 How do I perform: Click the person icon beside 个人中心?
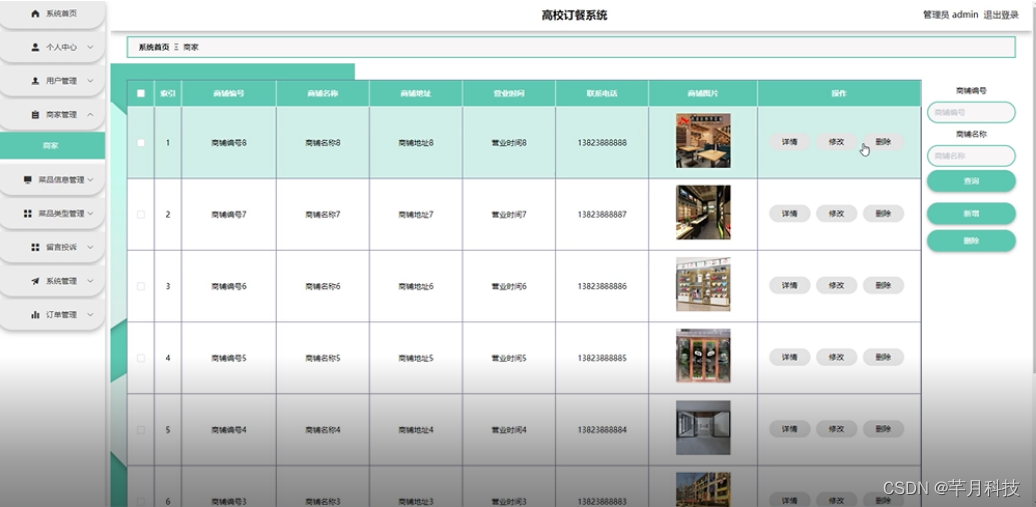35,47
